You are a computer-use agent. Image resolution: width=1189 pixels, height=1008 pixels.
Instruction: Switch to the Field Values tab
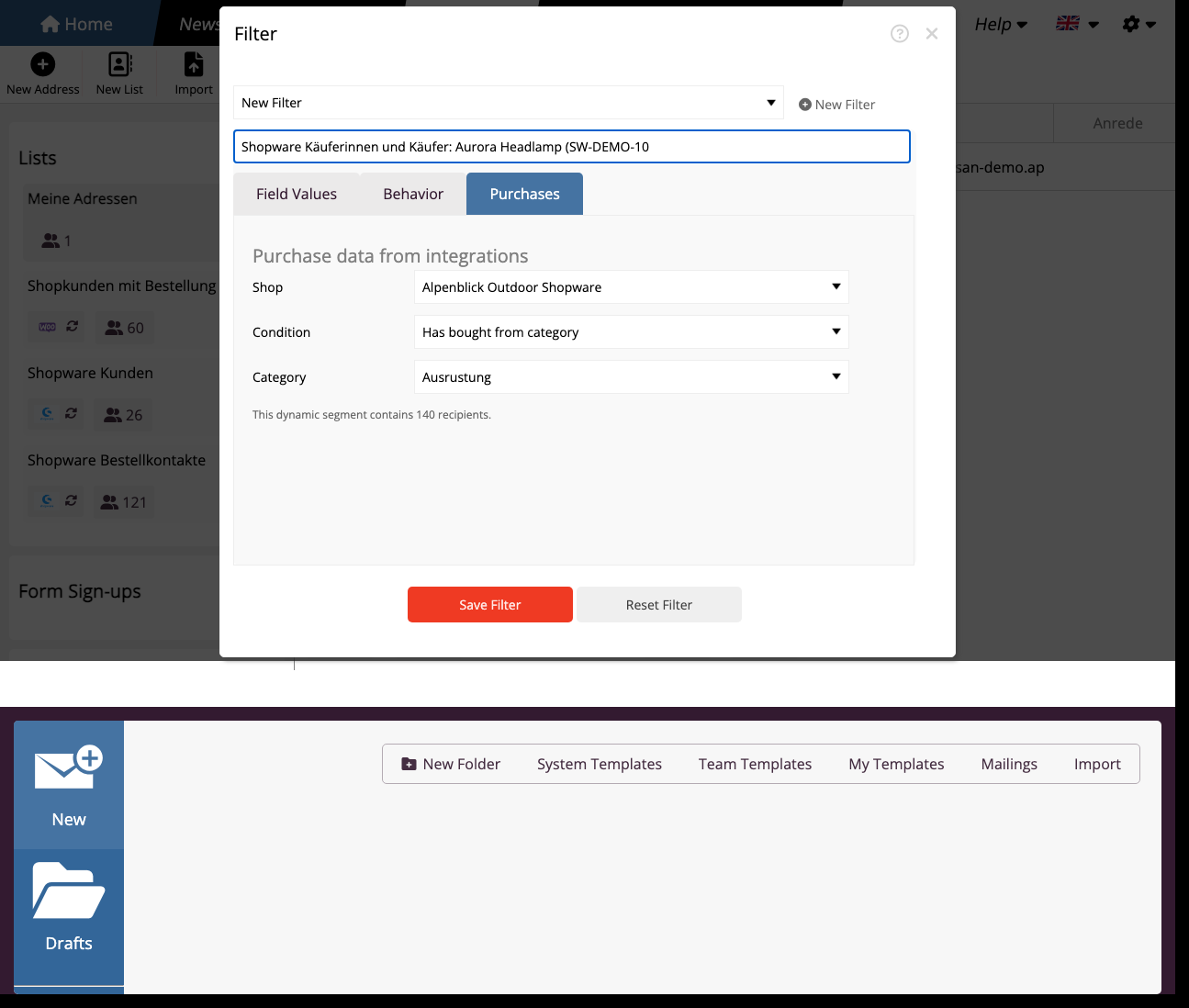(297, 194)
